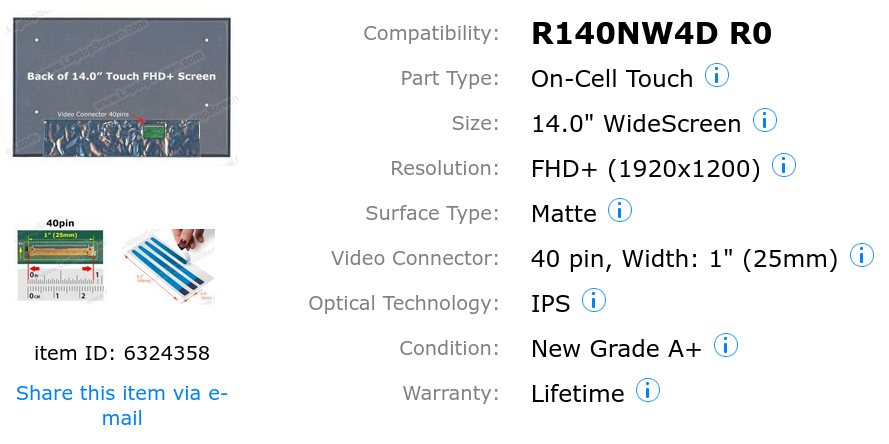Click the Video Connector label
Image resolution: width=889 pixels, height=444 pixels.
pyautogui.click(x=415, y=258)
